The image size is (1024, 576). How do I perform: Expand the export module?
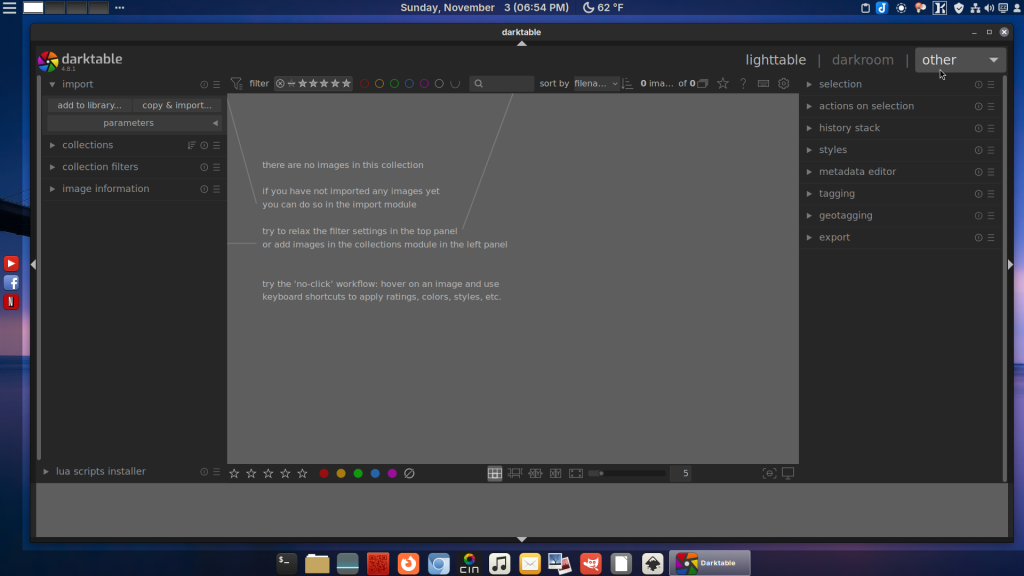834,237
